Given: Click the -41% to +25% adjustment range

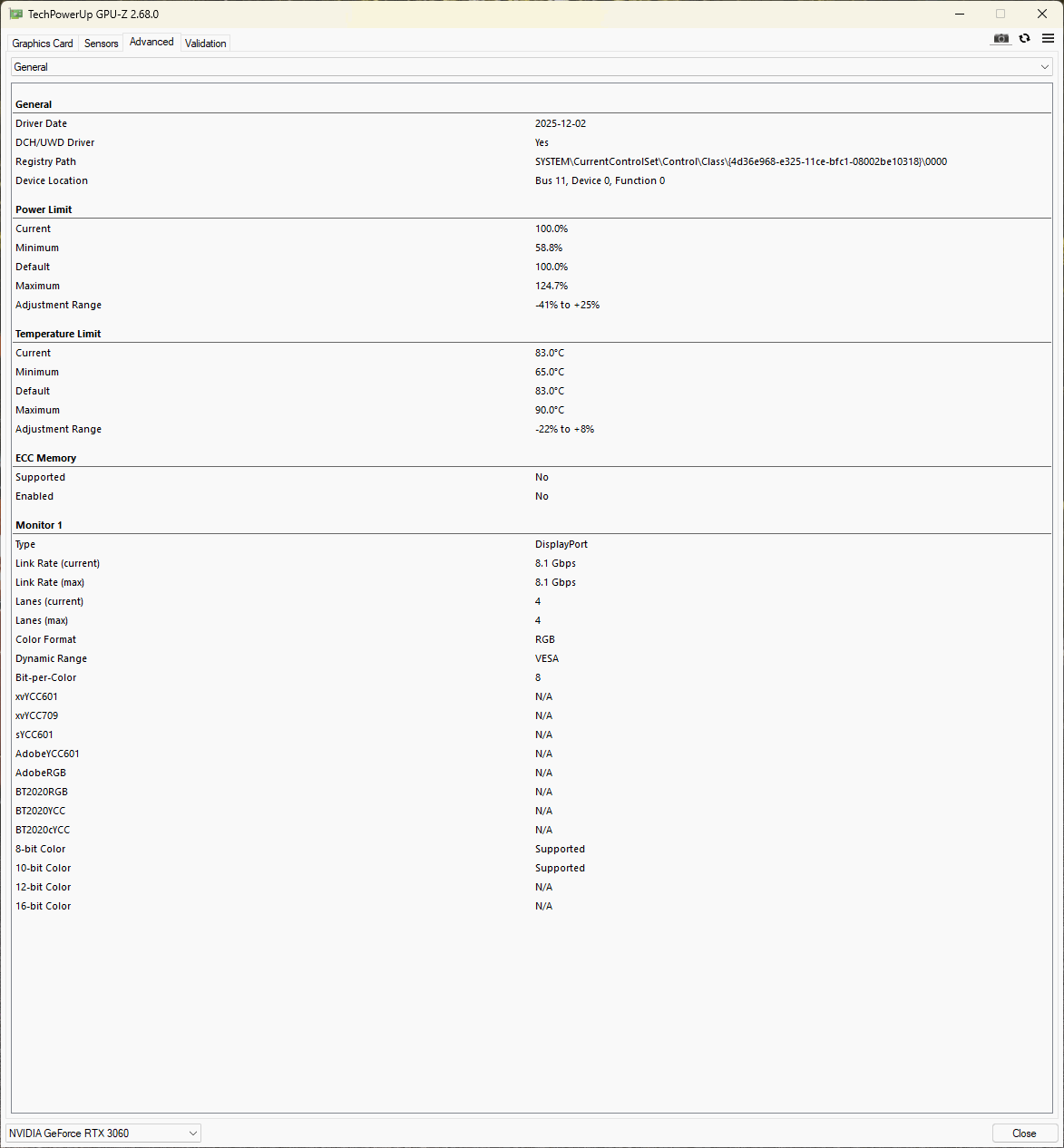Looking at the screenshot, I should pyautogui.click(x=567, y=305).
